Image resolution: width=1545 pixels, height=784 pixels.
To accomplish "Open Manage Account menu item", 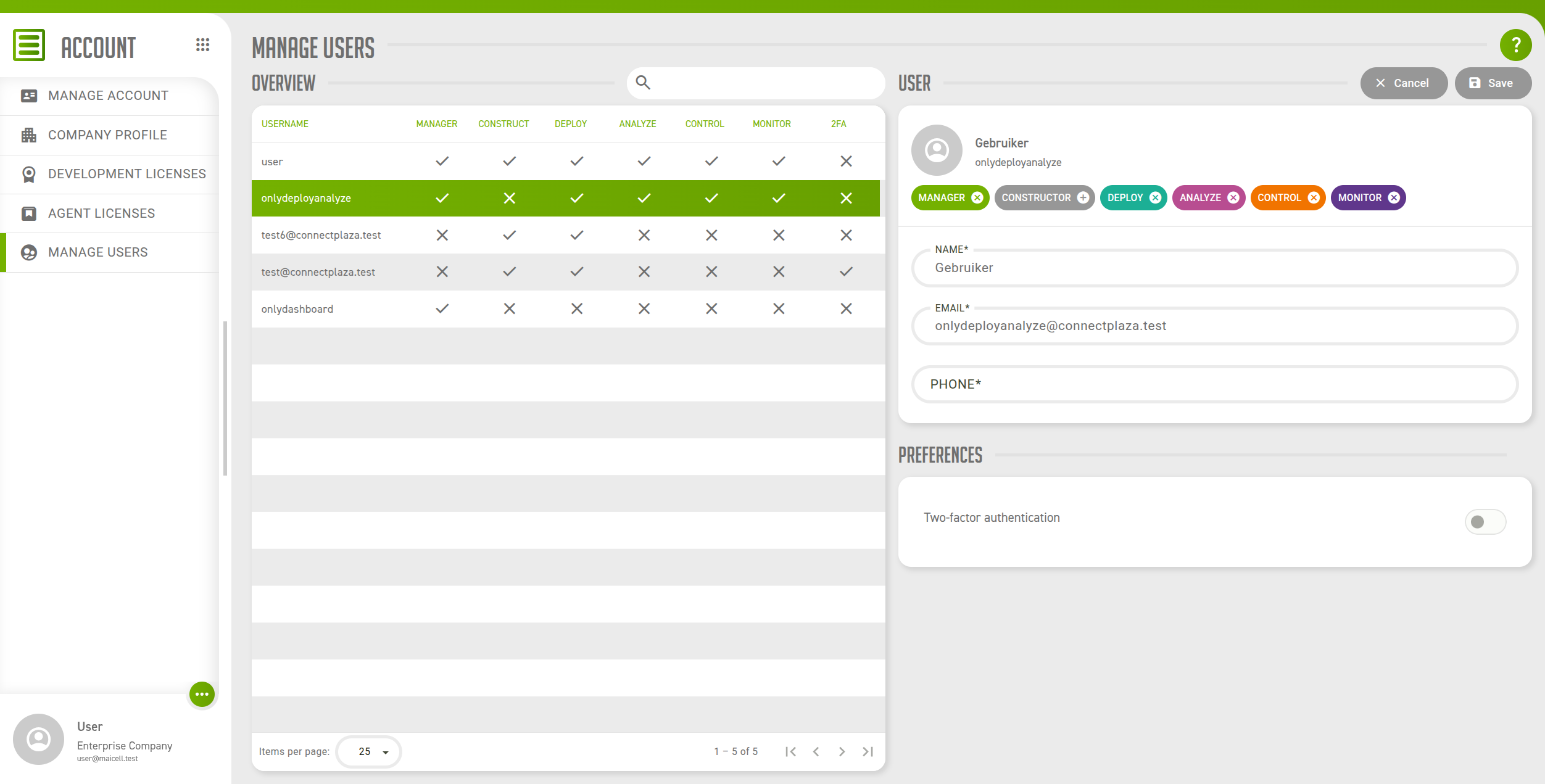I will [109, 96].
